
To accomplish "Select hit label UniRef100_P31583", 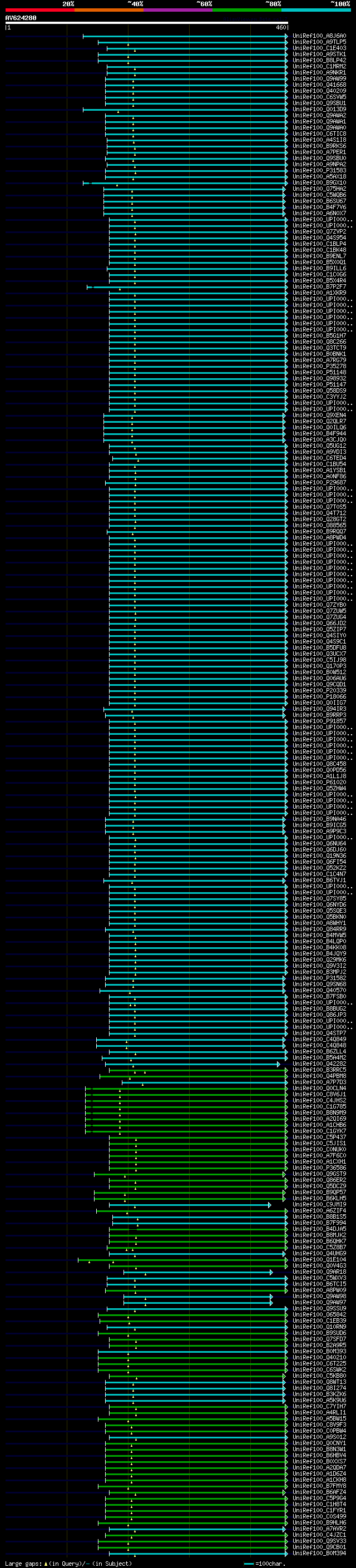I will click(319, 171).
